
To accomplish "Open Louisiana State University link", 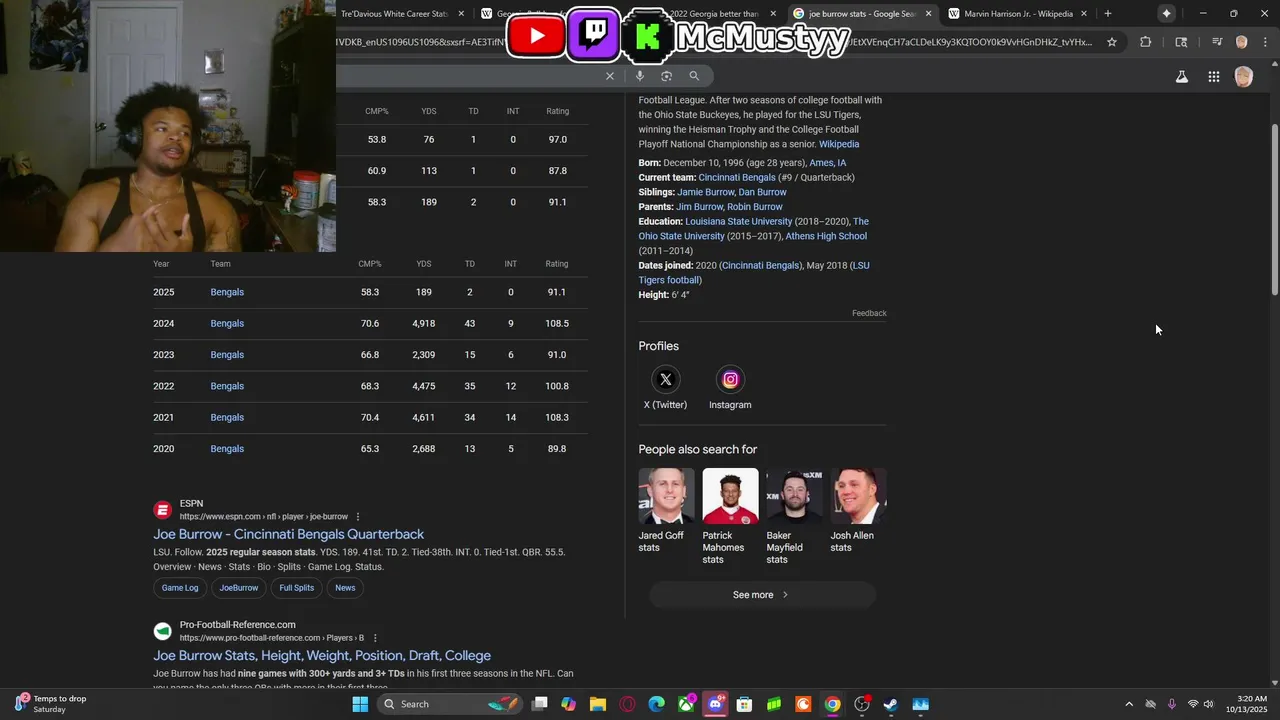I will coord(738,221).
